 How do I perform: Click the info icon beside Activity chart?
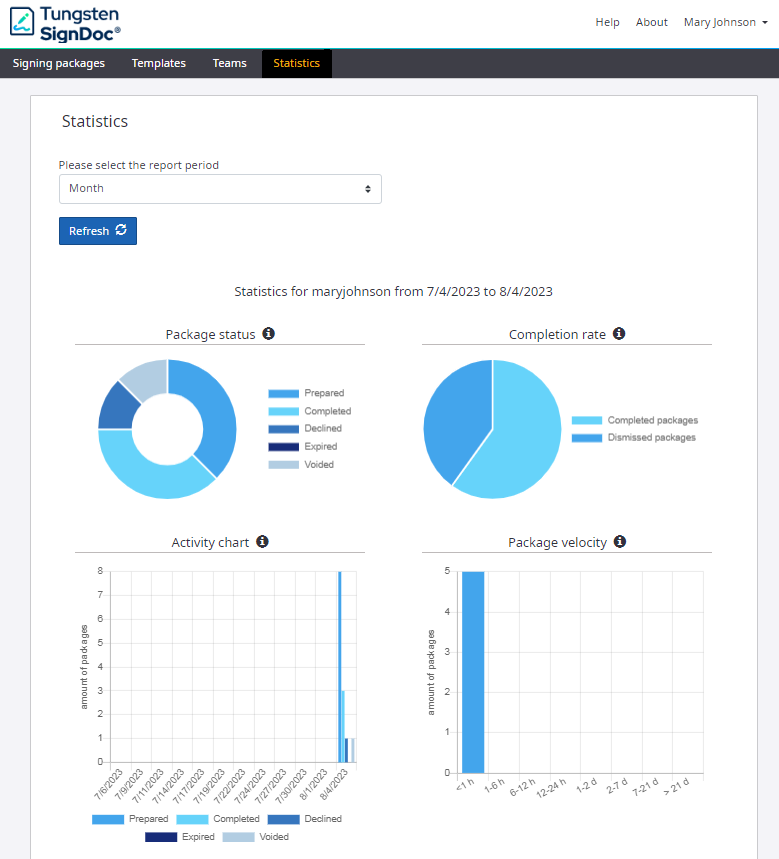pyautogui.click(x=262, y=542)
